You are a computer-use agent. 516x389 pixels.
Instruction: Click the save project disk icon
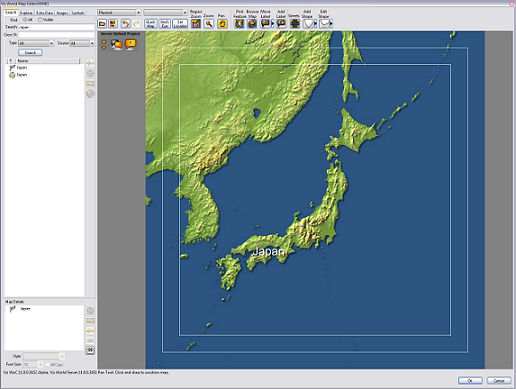[113, 24]
